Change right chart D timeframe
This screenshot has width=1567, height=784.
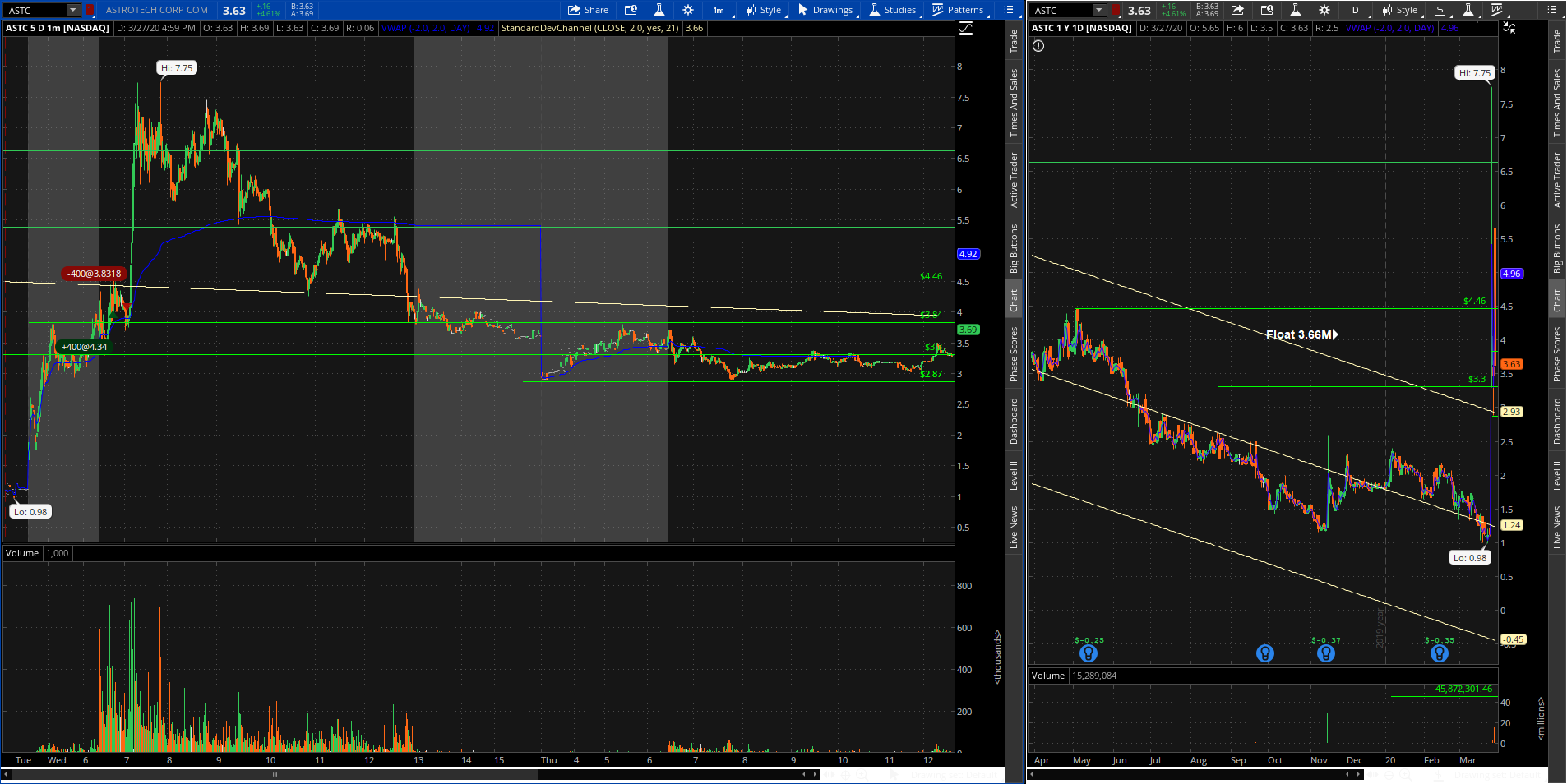(1355, 10)
